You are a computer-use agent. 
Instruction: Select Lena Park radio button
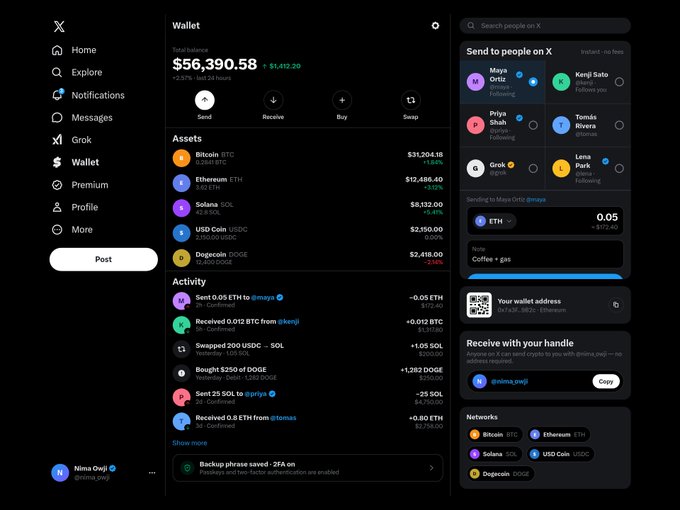tap(619, 168)
